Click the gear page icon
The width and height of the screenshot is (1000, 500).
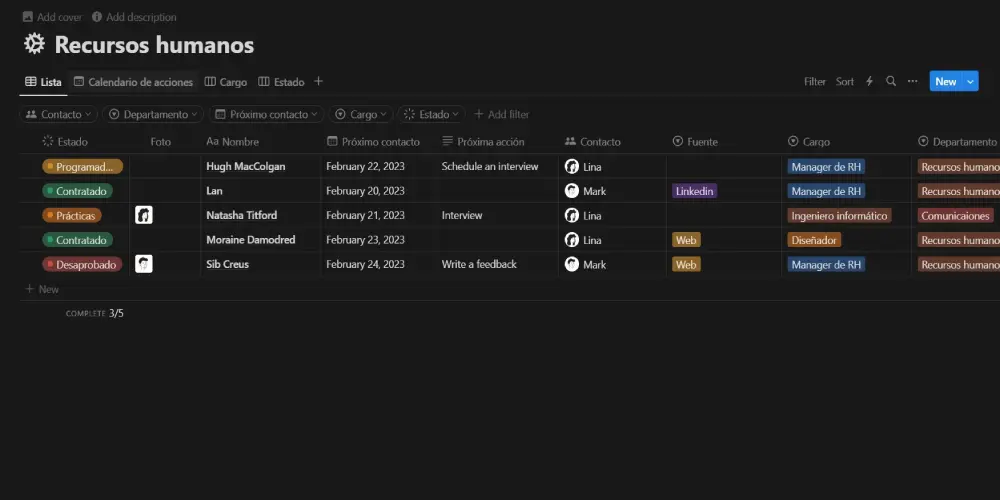35,45
